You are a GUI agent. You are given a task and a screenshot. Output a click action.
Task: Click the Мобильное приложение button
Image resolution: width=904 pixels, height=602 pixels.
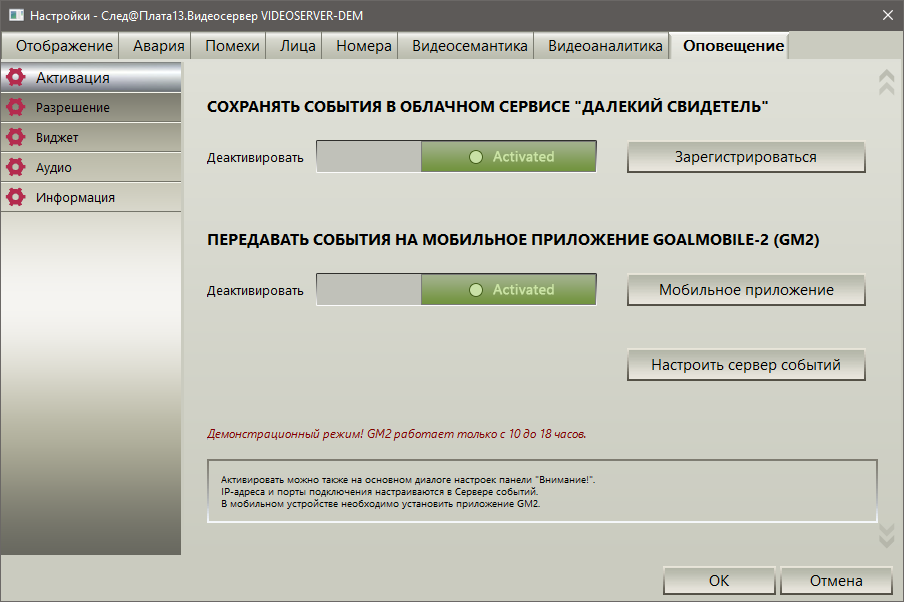(746, 290)
